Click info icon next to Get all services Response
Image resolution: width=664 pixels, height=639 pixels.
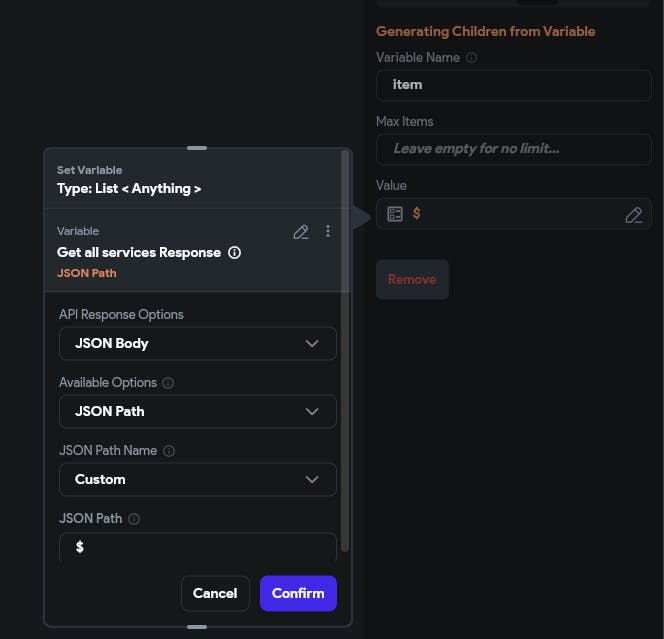tap(235, 253)
